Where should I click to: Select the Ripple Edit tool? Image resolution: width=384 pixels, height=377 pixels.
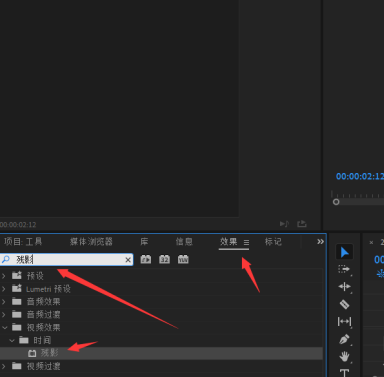coord(344,287)
